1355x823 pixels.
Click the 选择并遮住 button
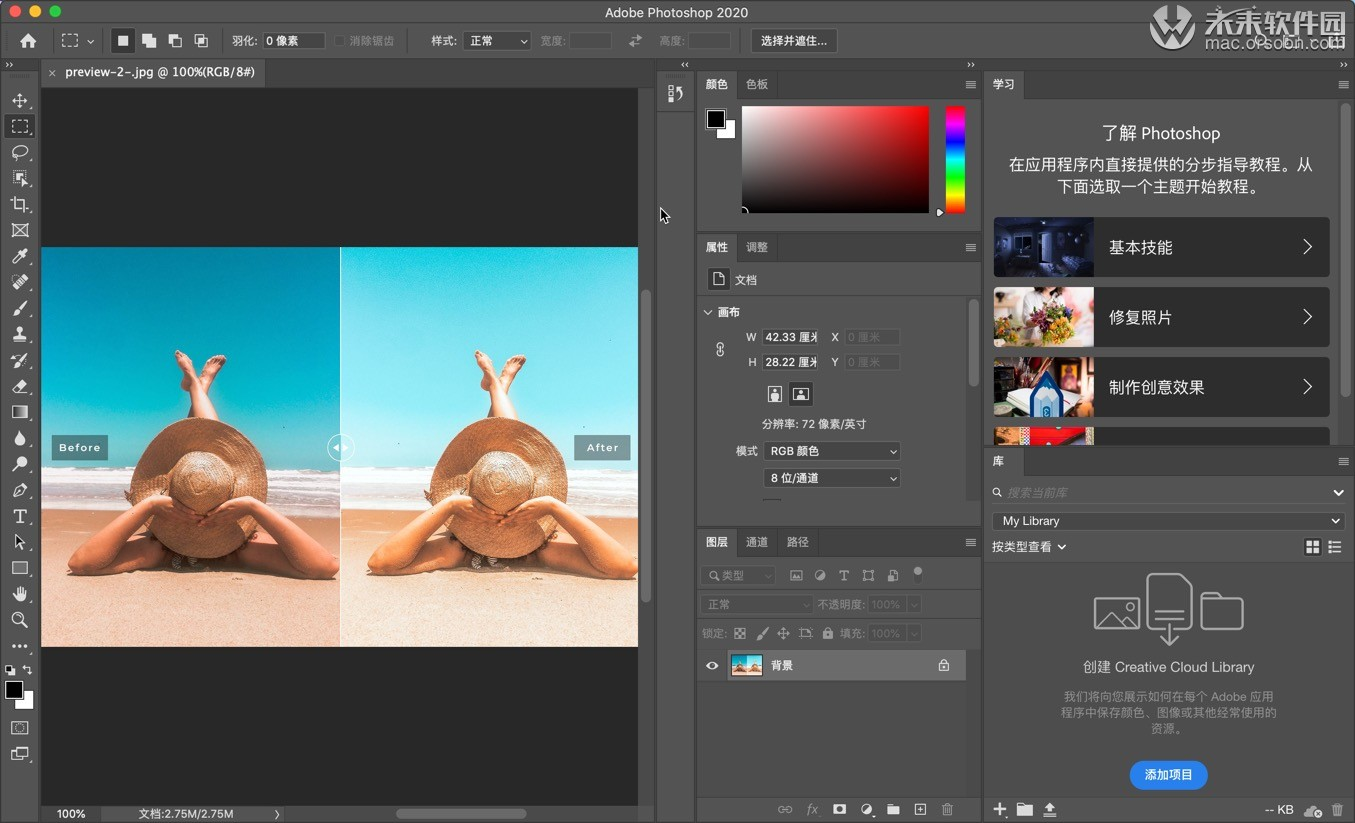pos(794,41)
